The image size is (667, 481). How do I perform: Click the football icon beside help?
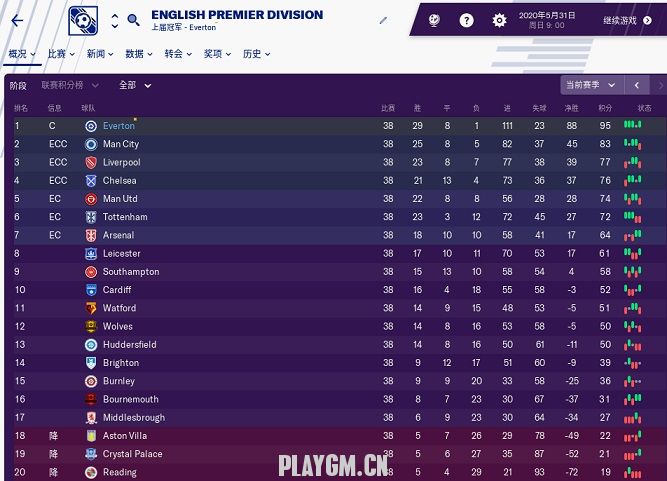434,20
